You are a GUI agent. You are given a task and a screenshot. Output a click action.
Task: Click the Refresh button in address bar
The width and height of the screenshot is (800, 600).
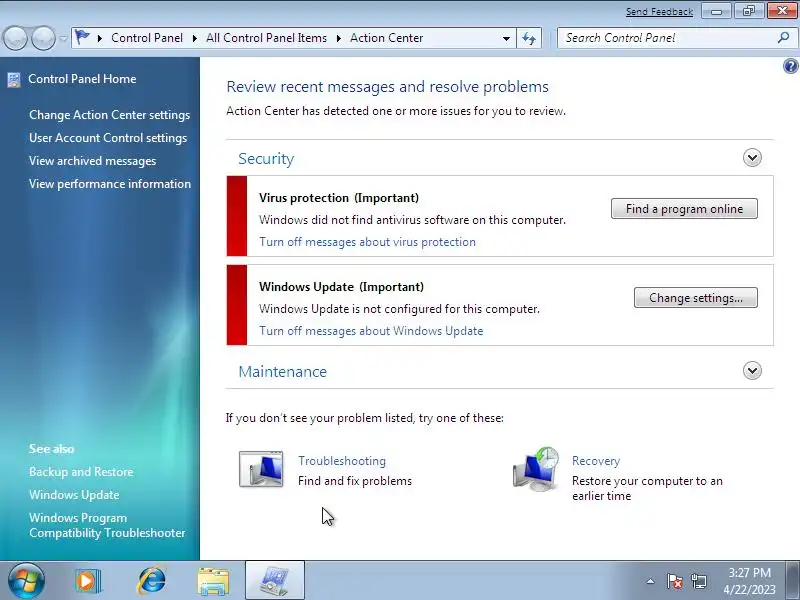(x=529, y=38)
